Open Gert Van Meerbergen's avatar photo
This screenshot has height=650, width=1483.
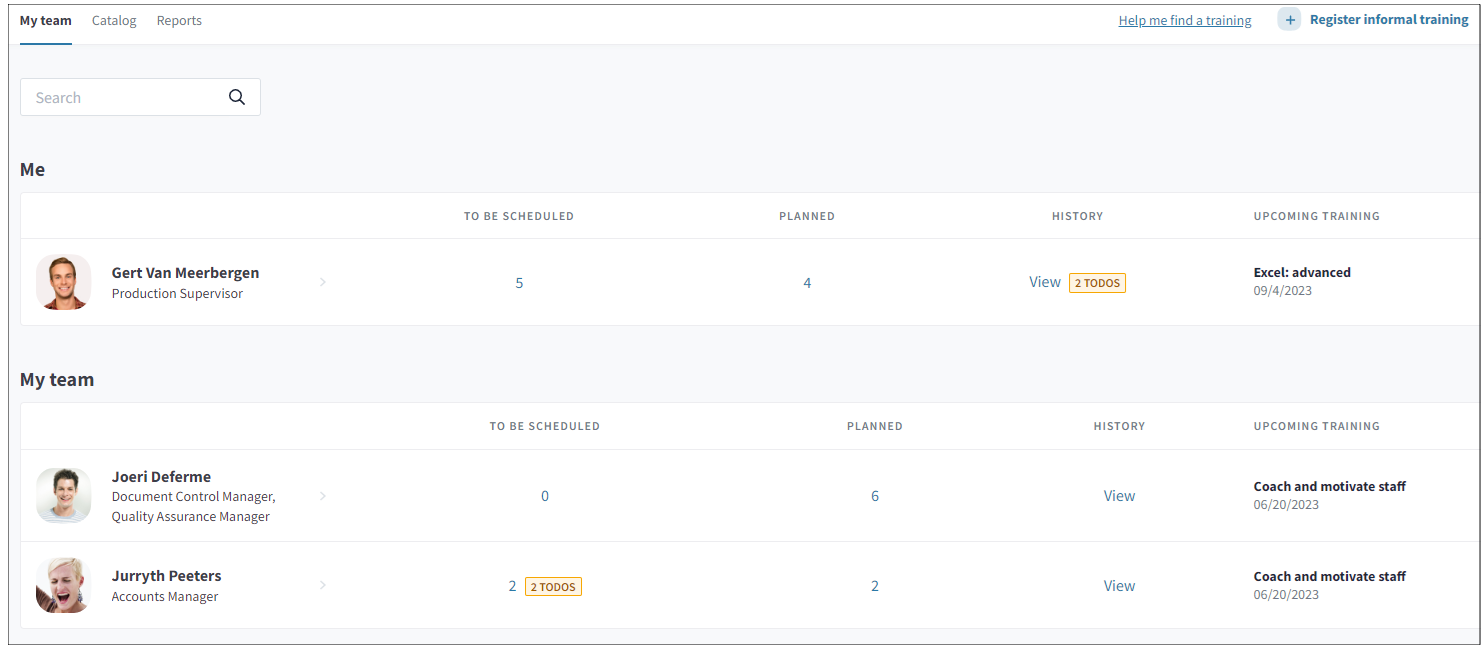pyautogui.click(x=64, y=282)
